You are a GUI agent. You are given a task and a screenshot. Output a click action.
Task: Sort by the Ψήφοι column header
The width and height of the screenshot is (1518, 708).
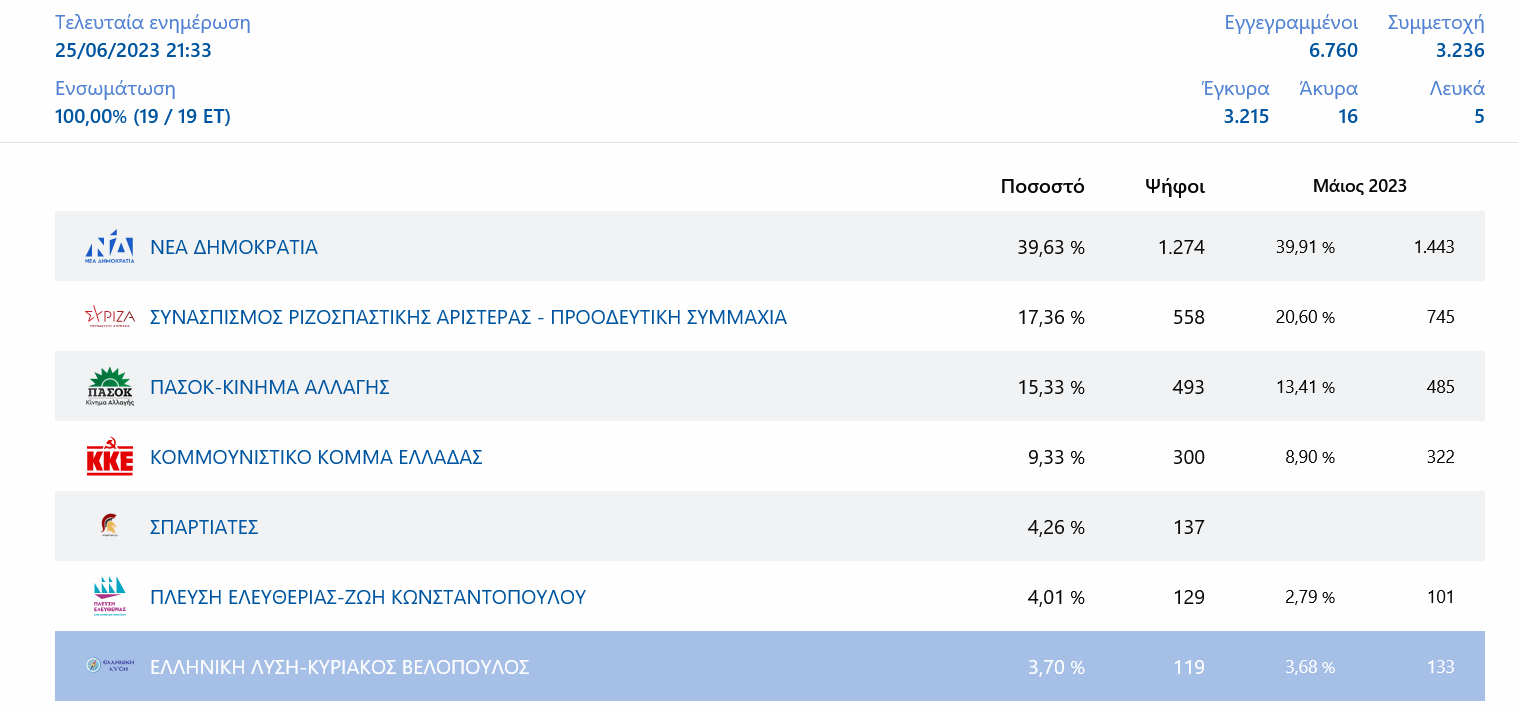1175,185
